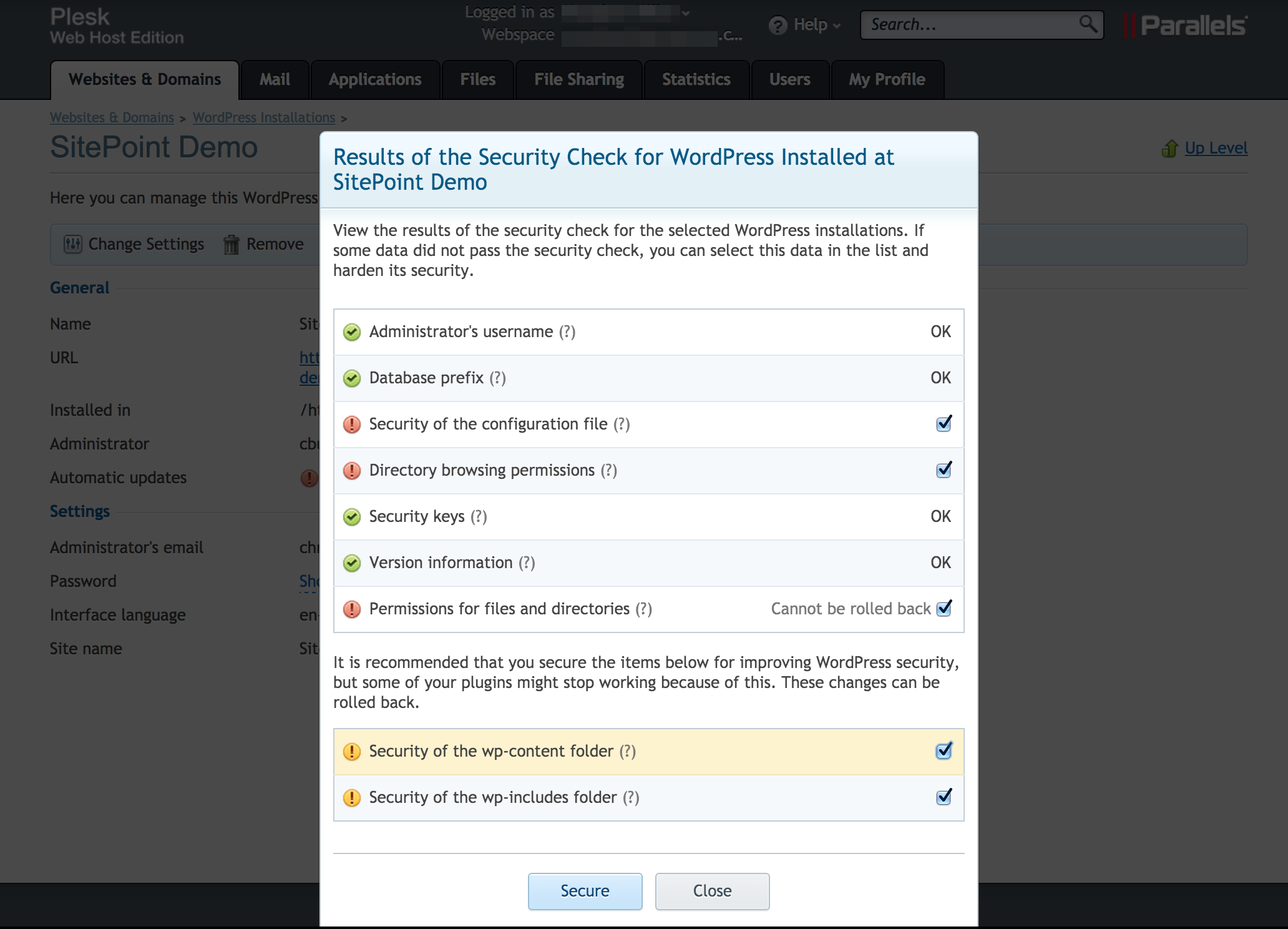Uncheck Permissions for files and directories checkbox
The width and height of the screenshot is (1288, 929).
944,608
